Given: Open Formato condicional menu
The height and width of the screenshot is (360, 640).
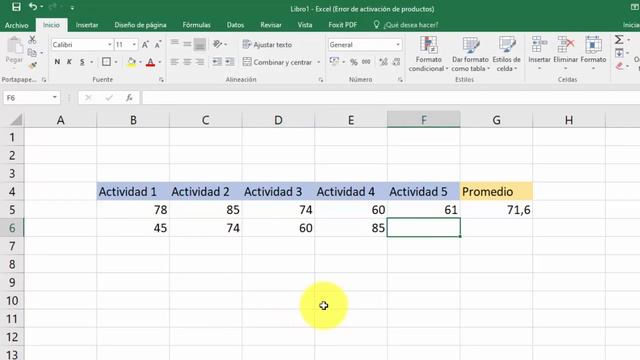Looking at the screenshot, I should click(428, 54).
